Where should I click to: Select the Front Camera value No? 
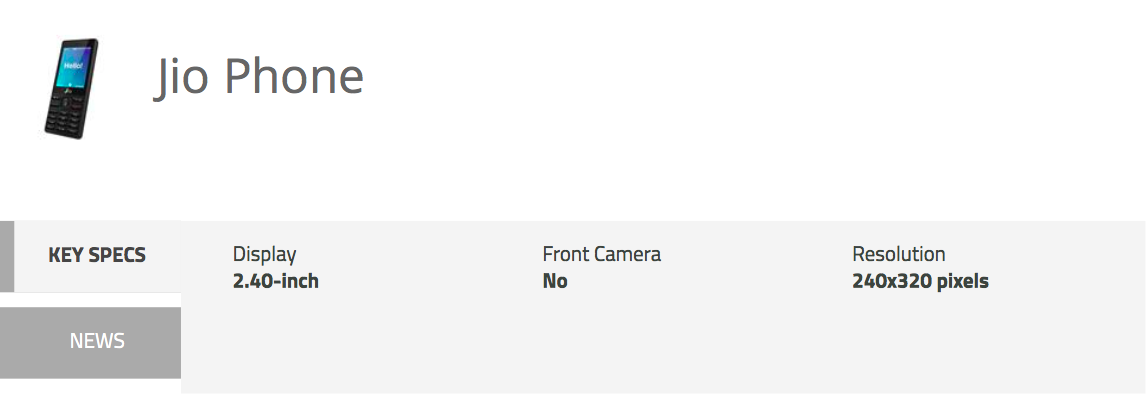(555, 281)
